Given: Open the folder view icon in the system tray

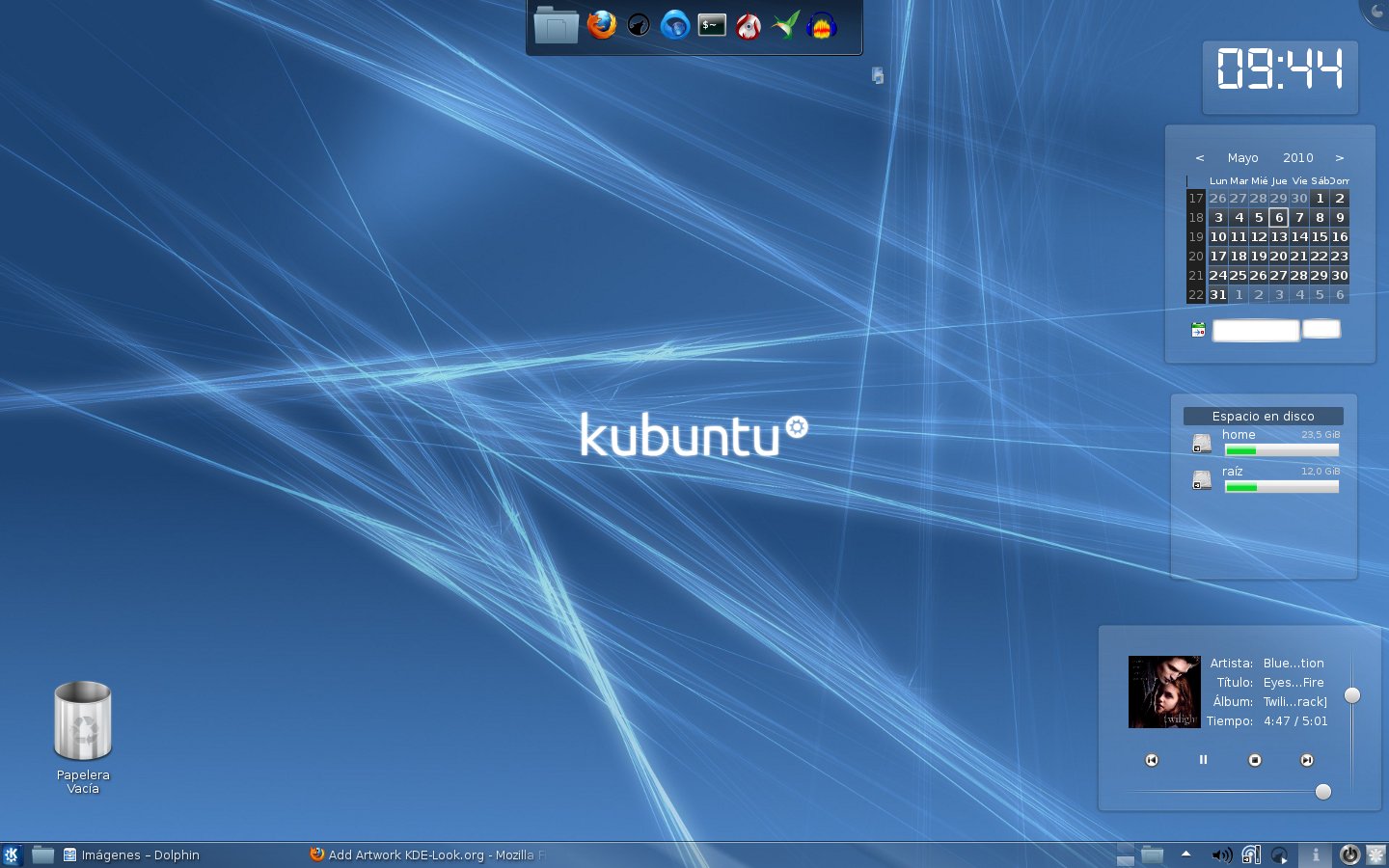Looking at the screenshot, I should (1153, 854).
